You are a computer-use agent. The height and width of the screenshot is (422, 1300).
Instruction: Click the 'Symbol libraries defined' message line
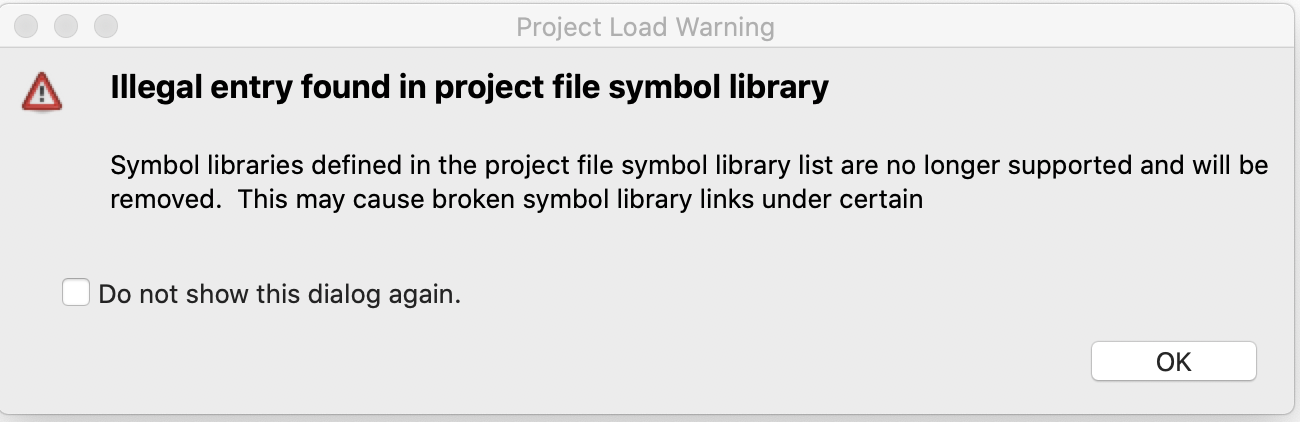(x=688, y=165)
